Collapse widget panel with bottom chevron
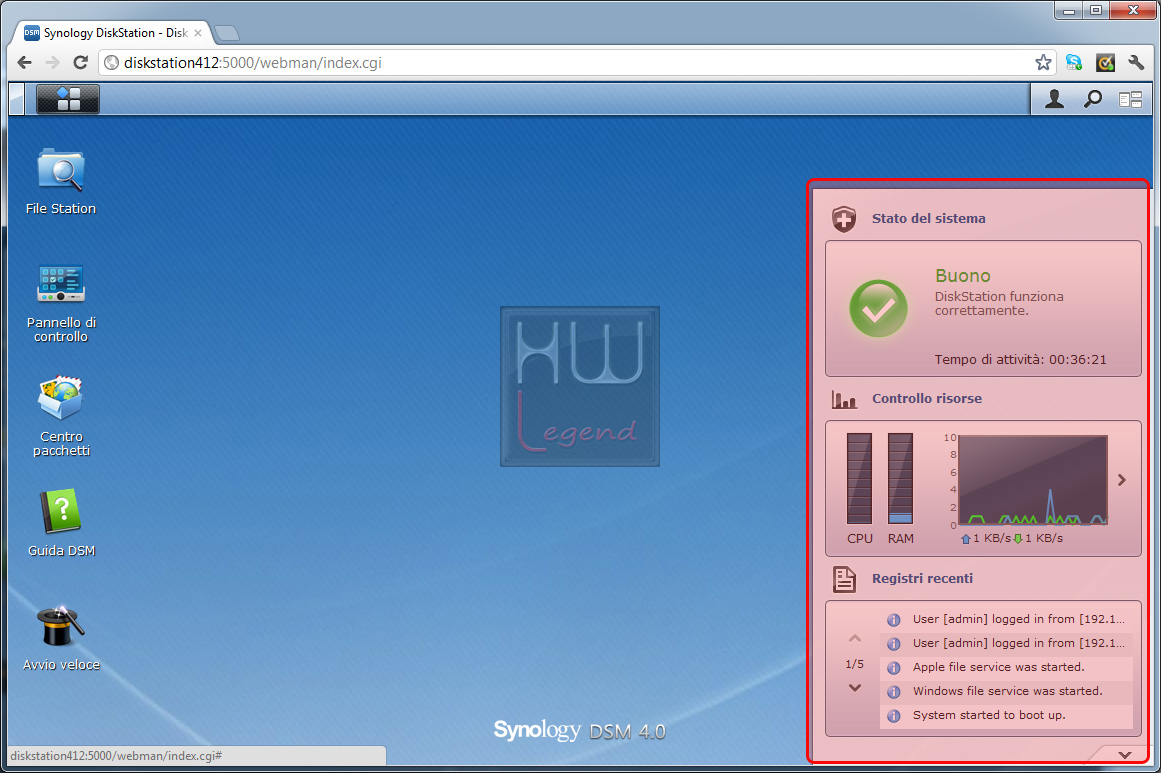Screen dimensions: 1161x773 coord(1125,754)
